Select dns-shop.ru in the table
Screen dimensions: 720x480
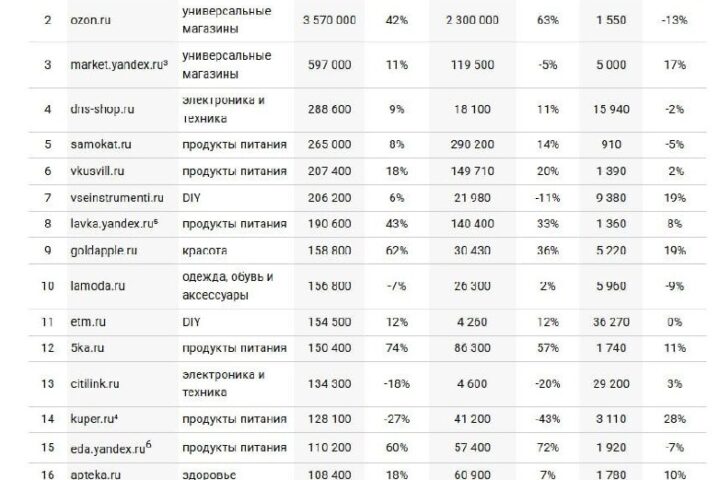[x=102, y=109]
